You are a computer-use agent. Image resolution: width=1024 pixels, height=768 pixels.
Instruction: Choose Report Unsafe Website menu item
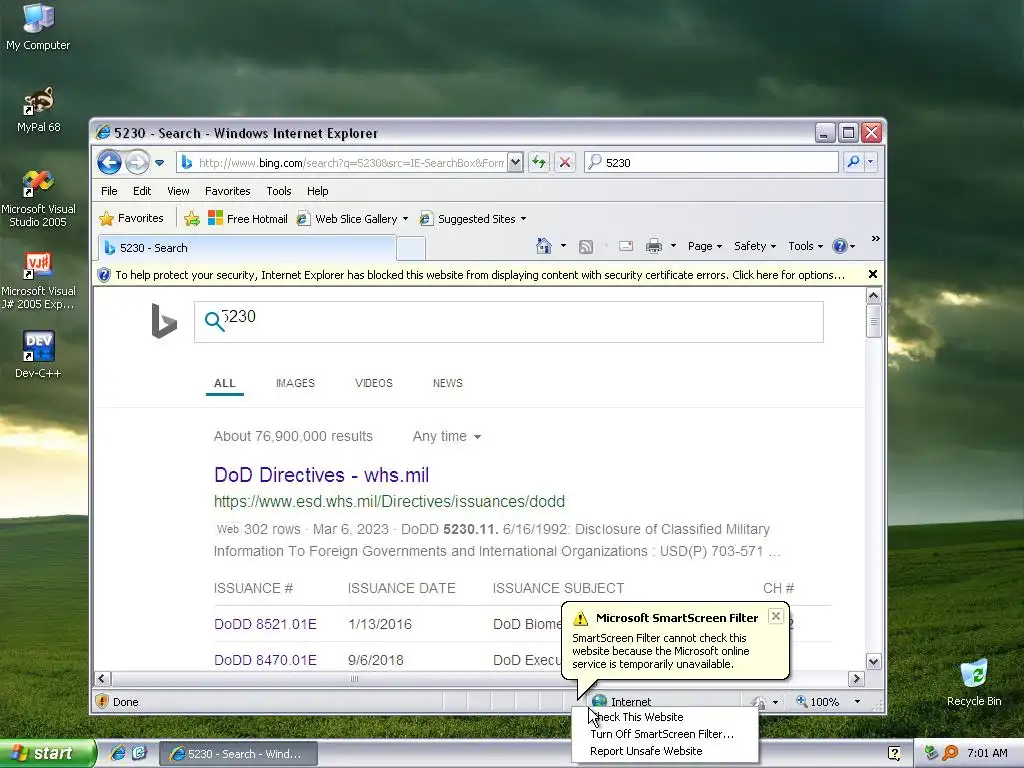click(665, 751)
